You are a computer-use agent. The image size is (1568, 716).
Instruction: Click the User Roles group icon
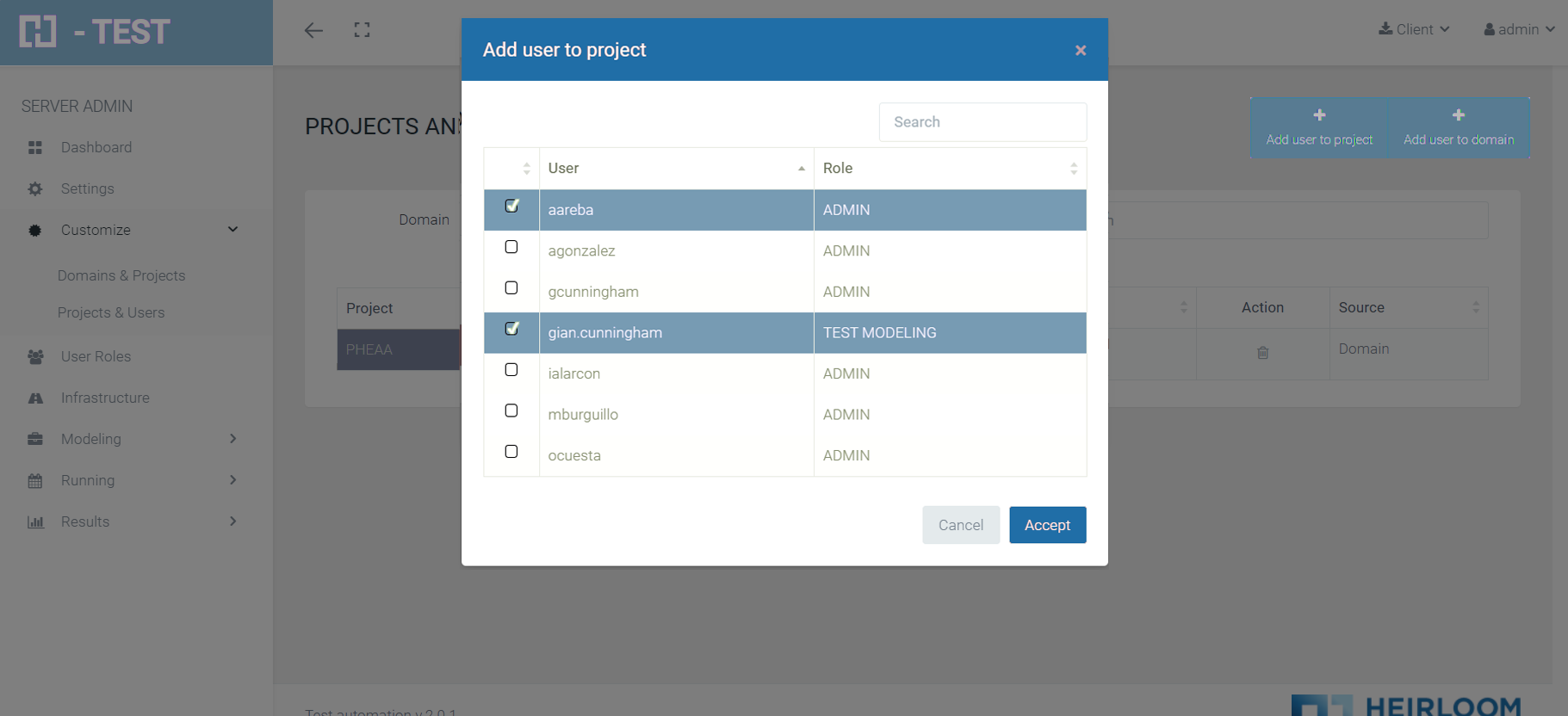pyautogui.click(x=35, y=357)
